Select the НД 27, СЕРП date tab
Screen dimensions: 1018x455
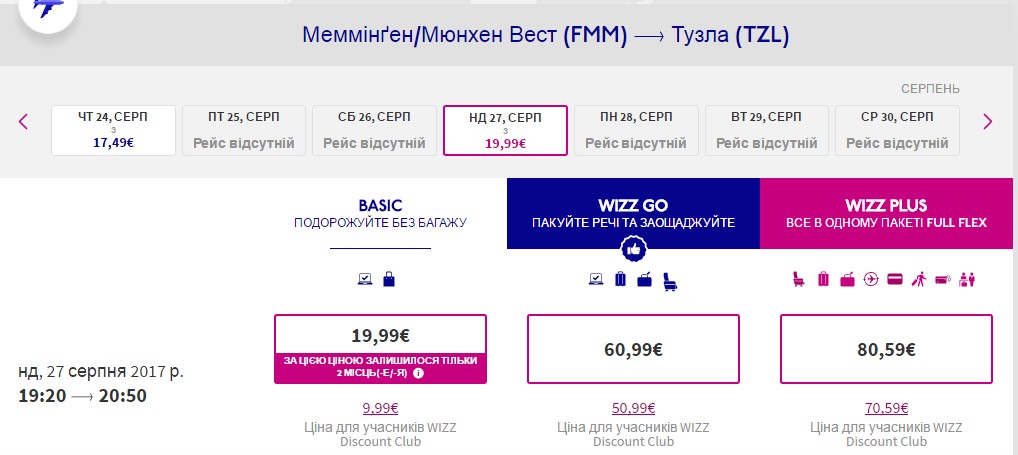pos(505,131)
